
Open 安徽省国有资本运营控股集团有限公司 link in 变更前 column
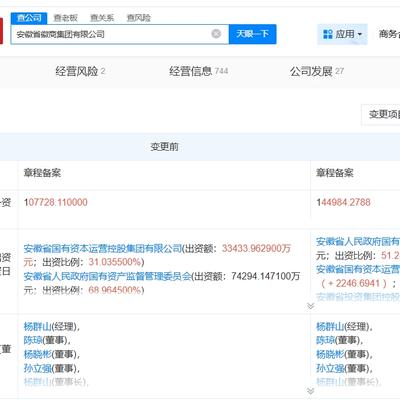(x=103, y=248)
